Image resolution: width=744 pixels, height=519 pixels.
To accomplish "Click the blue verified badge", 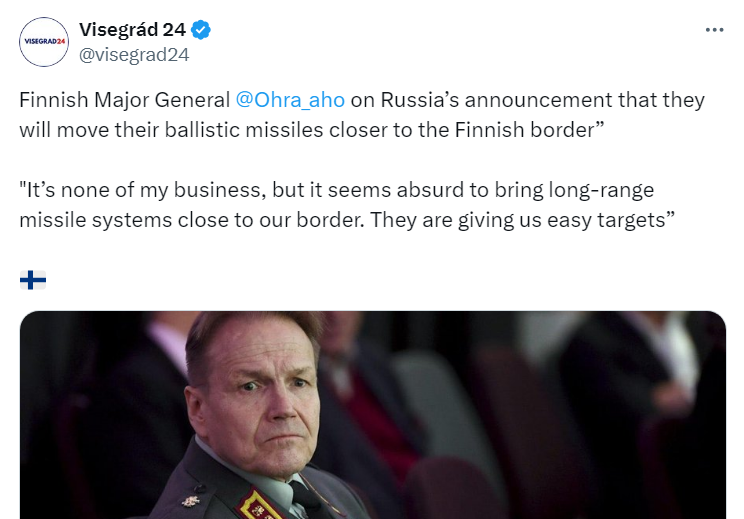I will 201,30.
